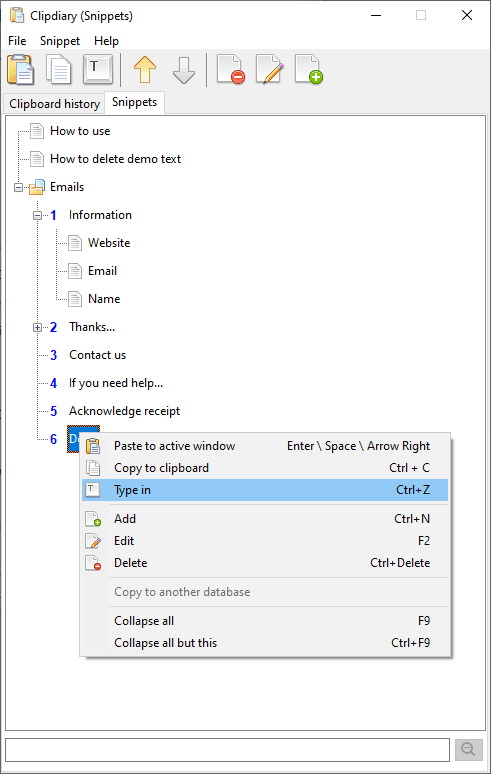Select the How to use snippet

(x=80, y=131)
